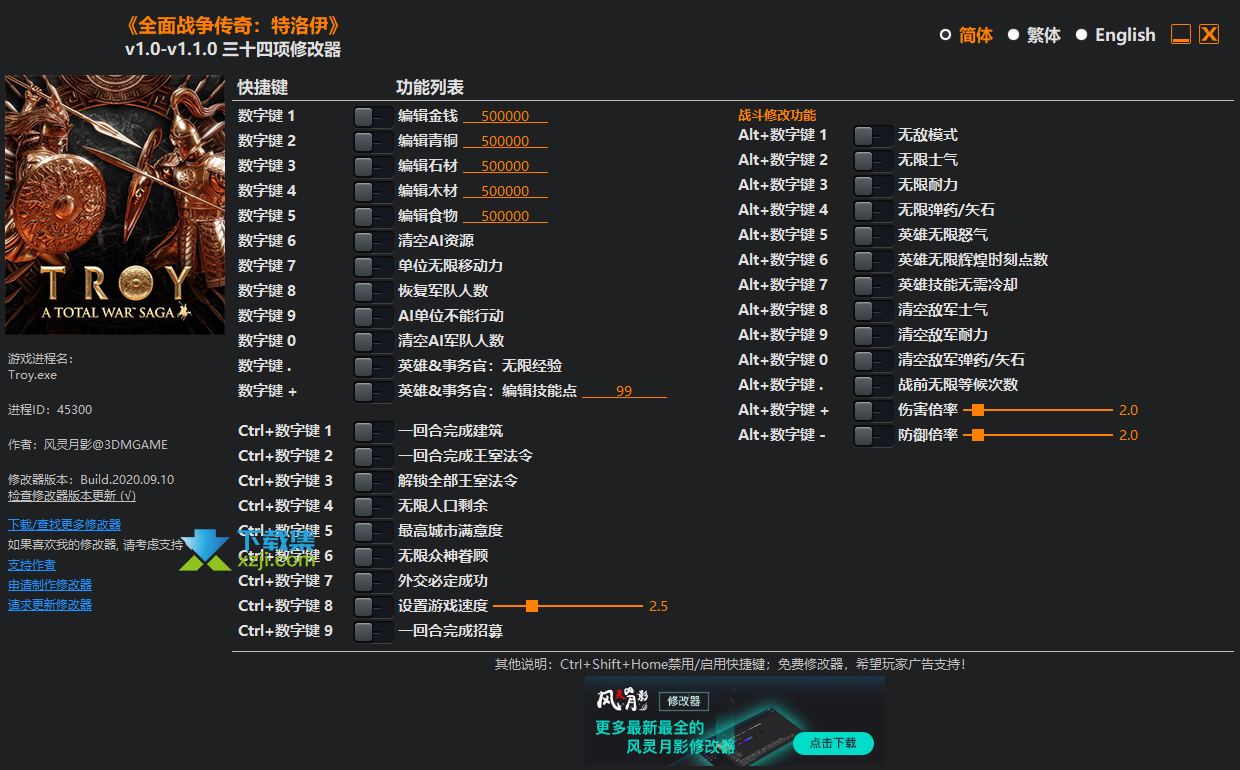1240x770 pixels.
Task: Enable 英雄技能无需冷却 toggle
Action: (873, 285)
